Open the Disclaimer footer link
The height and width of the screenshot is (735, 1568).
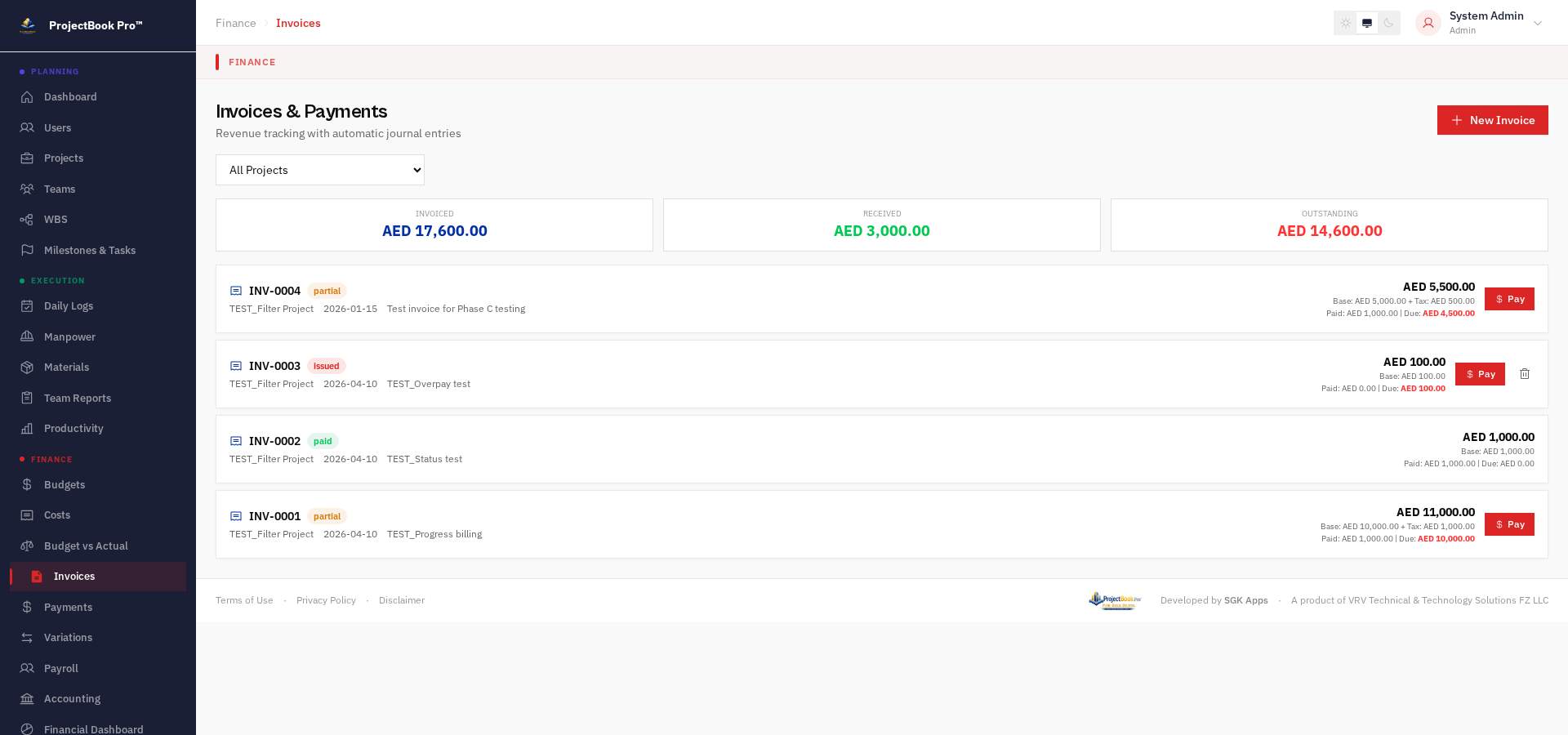(x=402, y=600)
